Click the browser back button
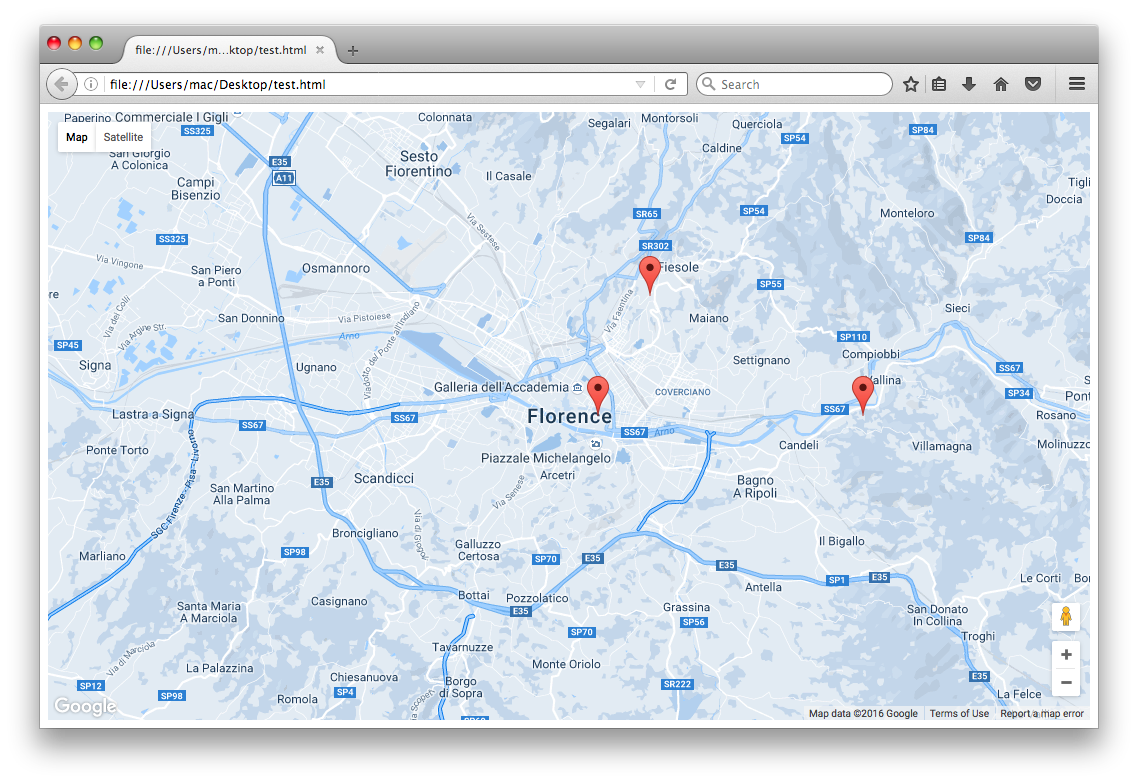The height and width of the screenshot is (783, 1138). 62,84
